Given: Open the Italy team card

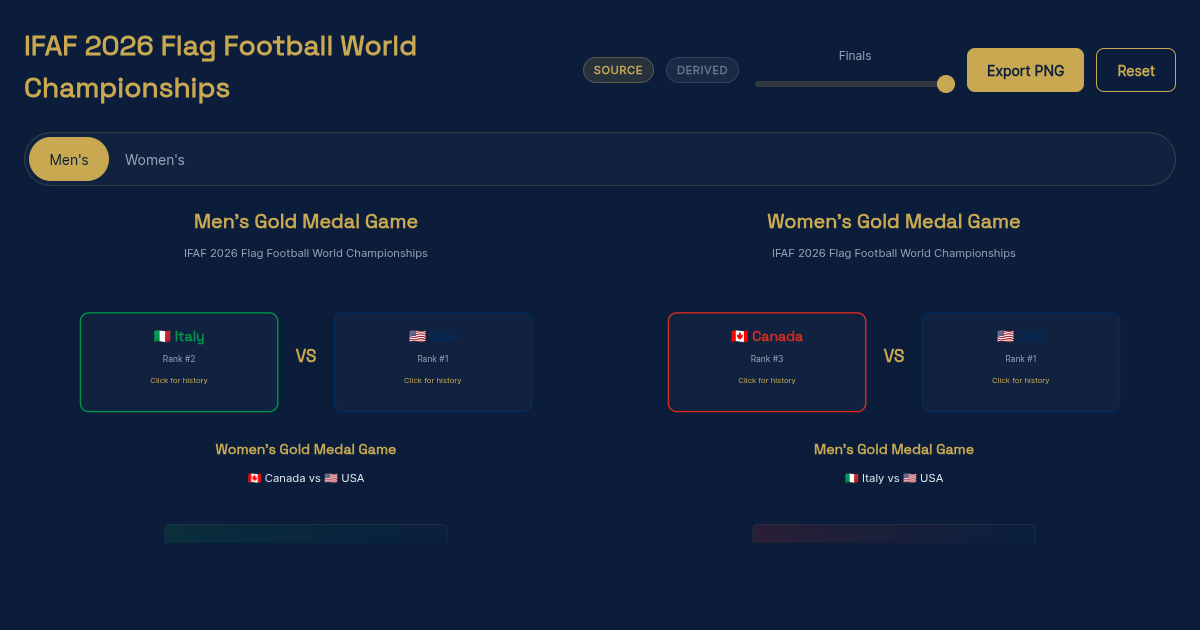Looking at the screenshot, I should pyautogui.click(x=179, y=362).
